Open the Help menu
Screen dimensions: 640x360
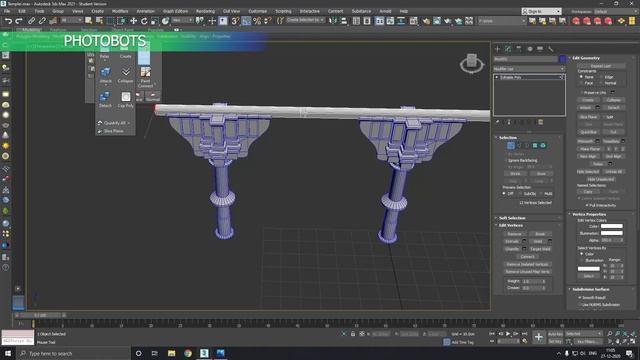404,11
